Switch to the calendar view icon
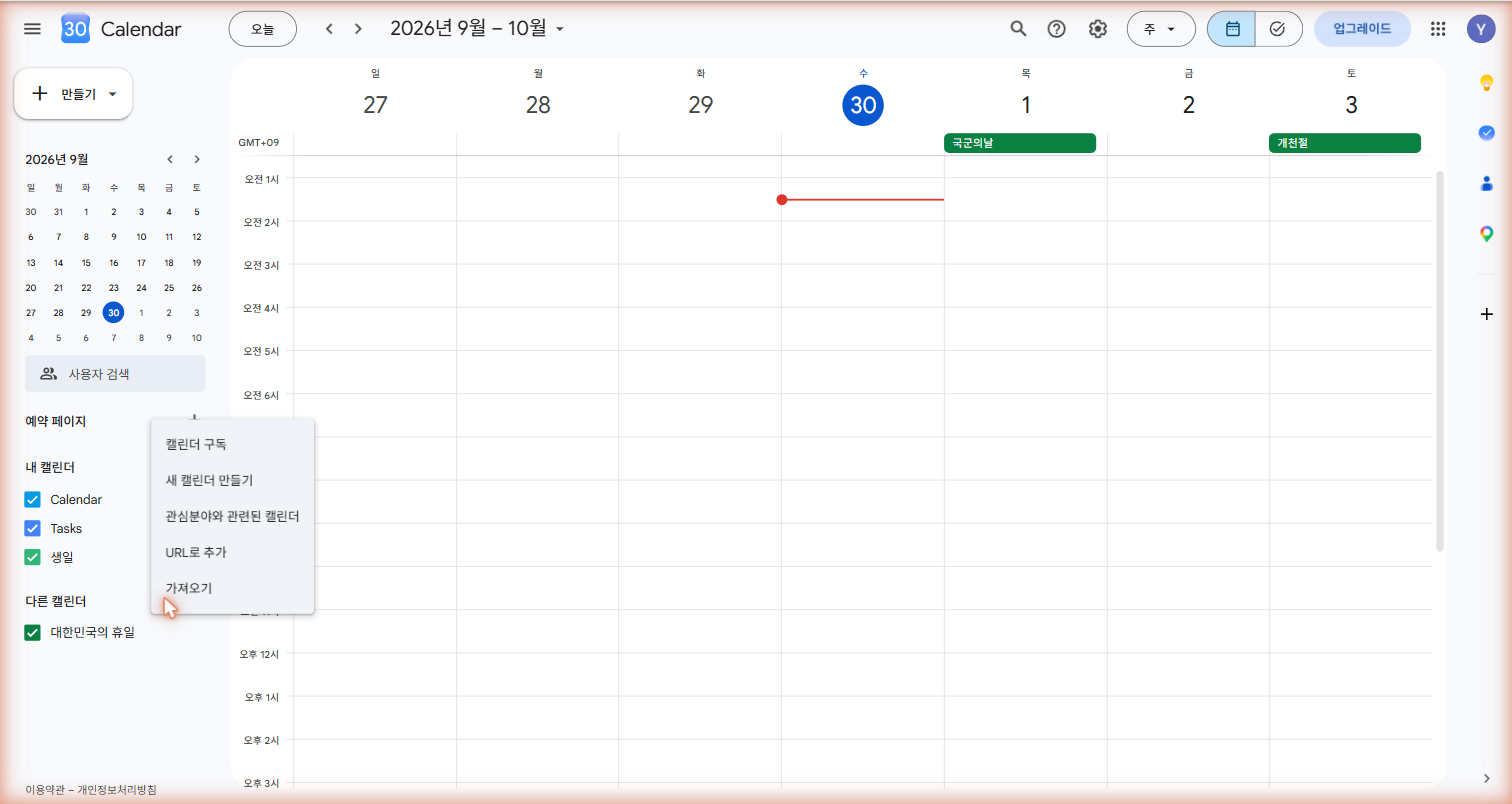1512x804 pixels. pos(1231,29)
